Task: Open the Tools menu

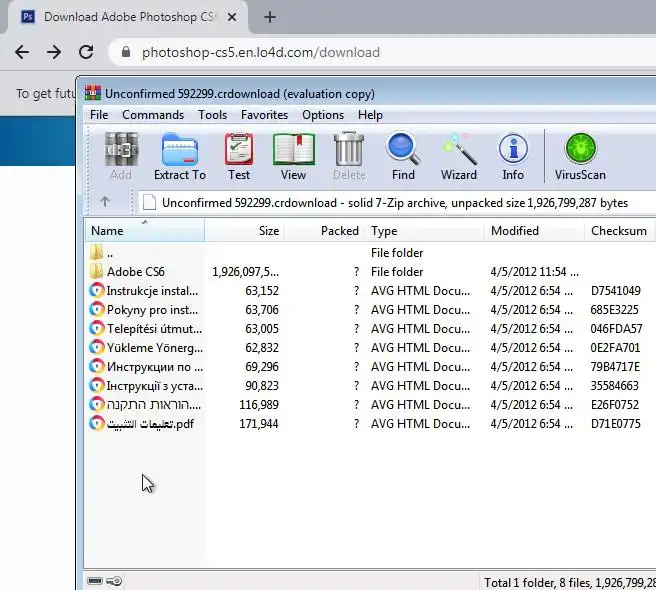Action: point(213,115)
